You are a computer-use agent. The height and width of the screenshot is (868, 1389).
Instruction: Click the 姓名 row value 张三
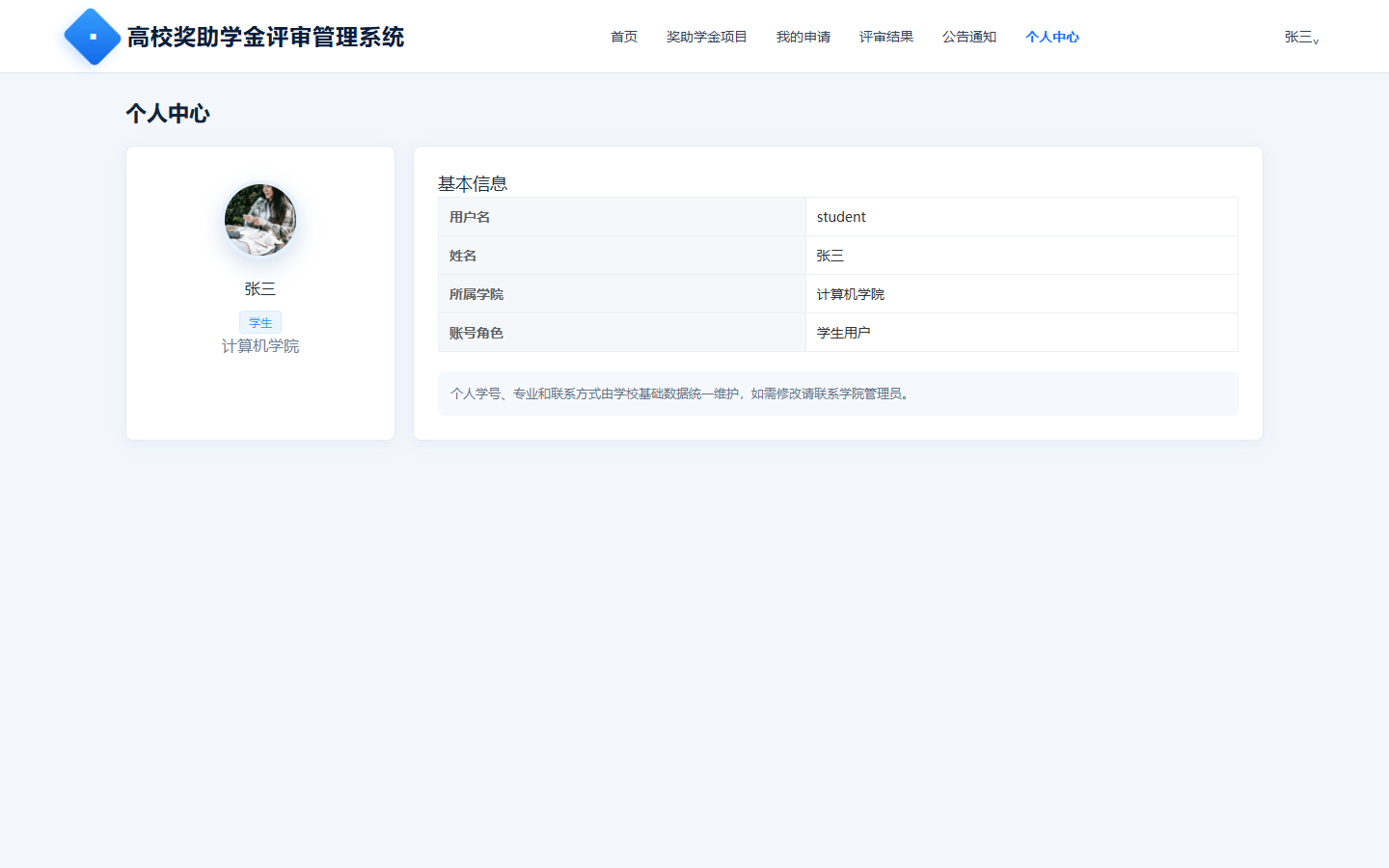tap(830, 256)
